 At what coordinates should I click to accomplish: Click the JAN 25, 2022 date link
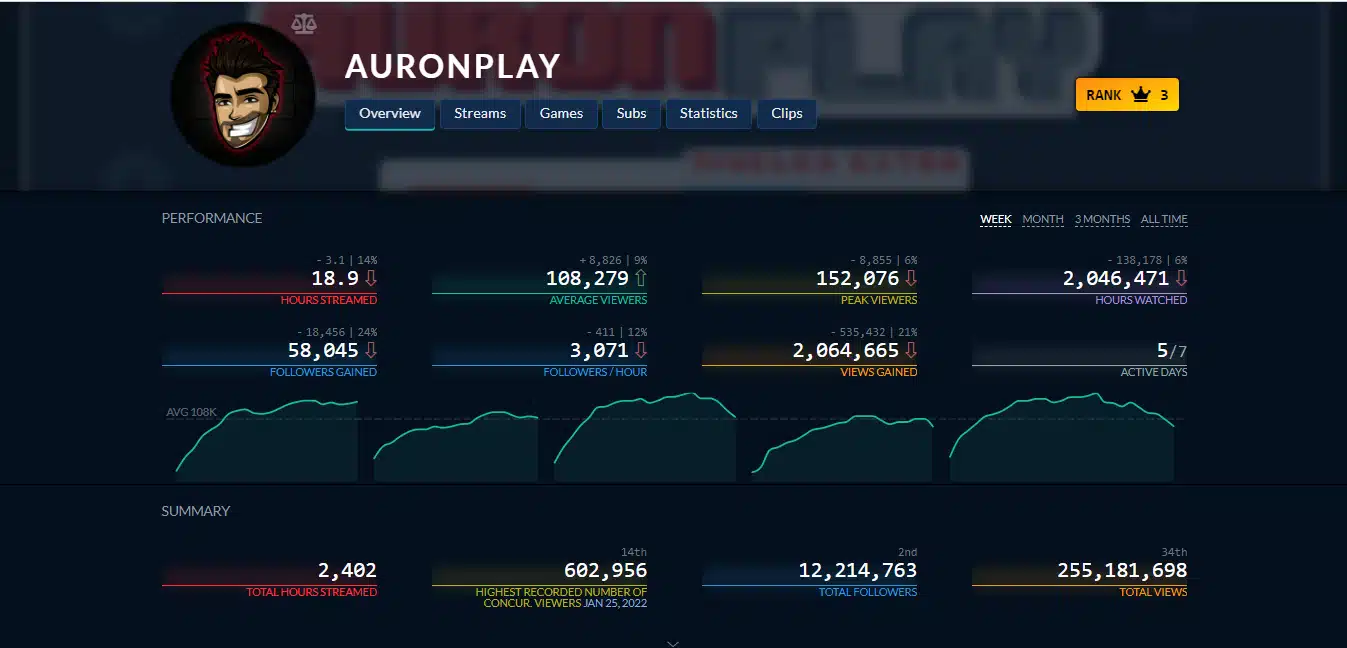coord(615,604)
